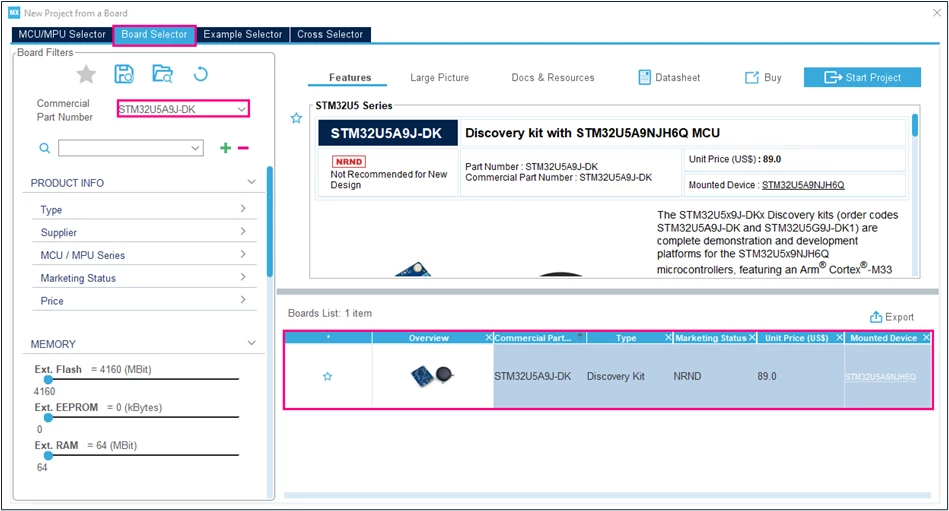Remove Marketing Status column with its X
Screen dimensions: 949x511
coord(752,338)
